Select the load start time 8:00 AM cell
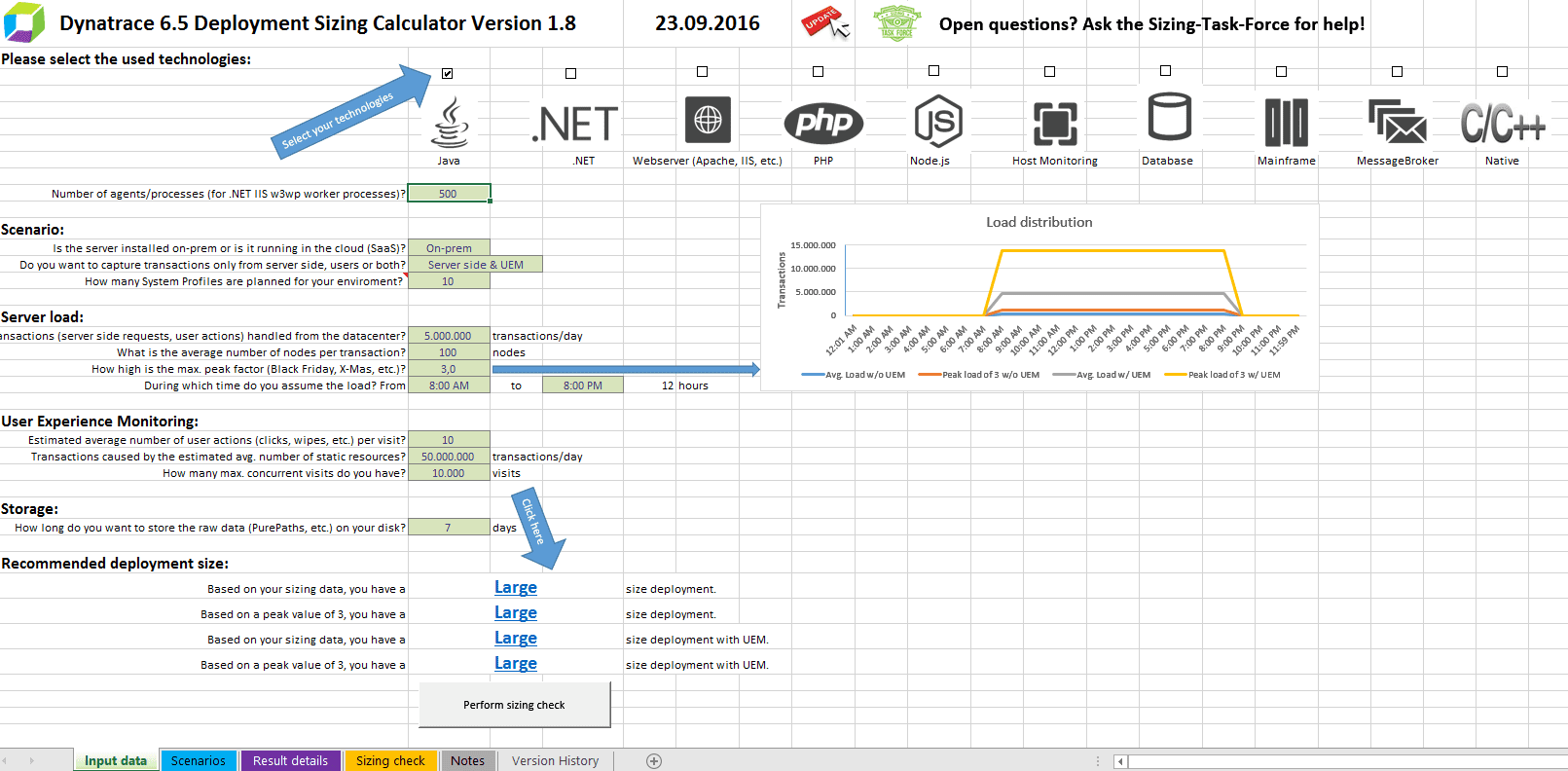The width and height of the screenshot is (1568, 771). 449,385
